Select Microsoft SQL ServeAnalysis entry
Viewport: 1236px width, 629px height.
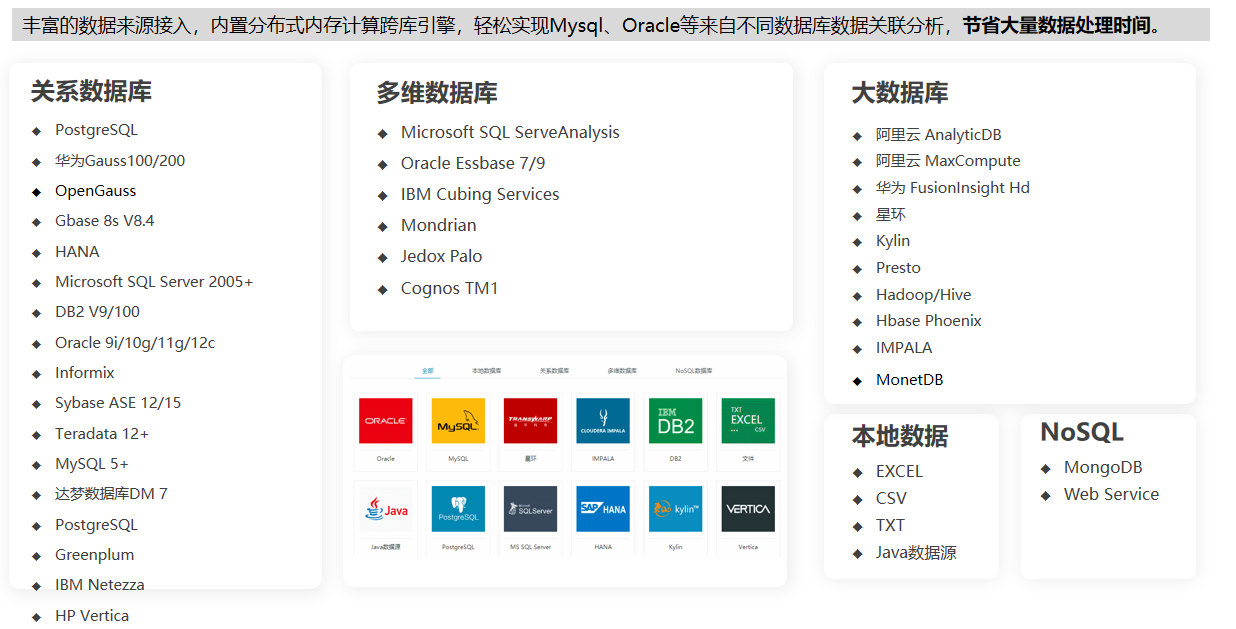pyautogui.click(x=510, y=133)
